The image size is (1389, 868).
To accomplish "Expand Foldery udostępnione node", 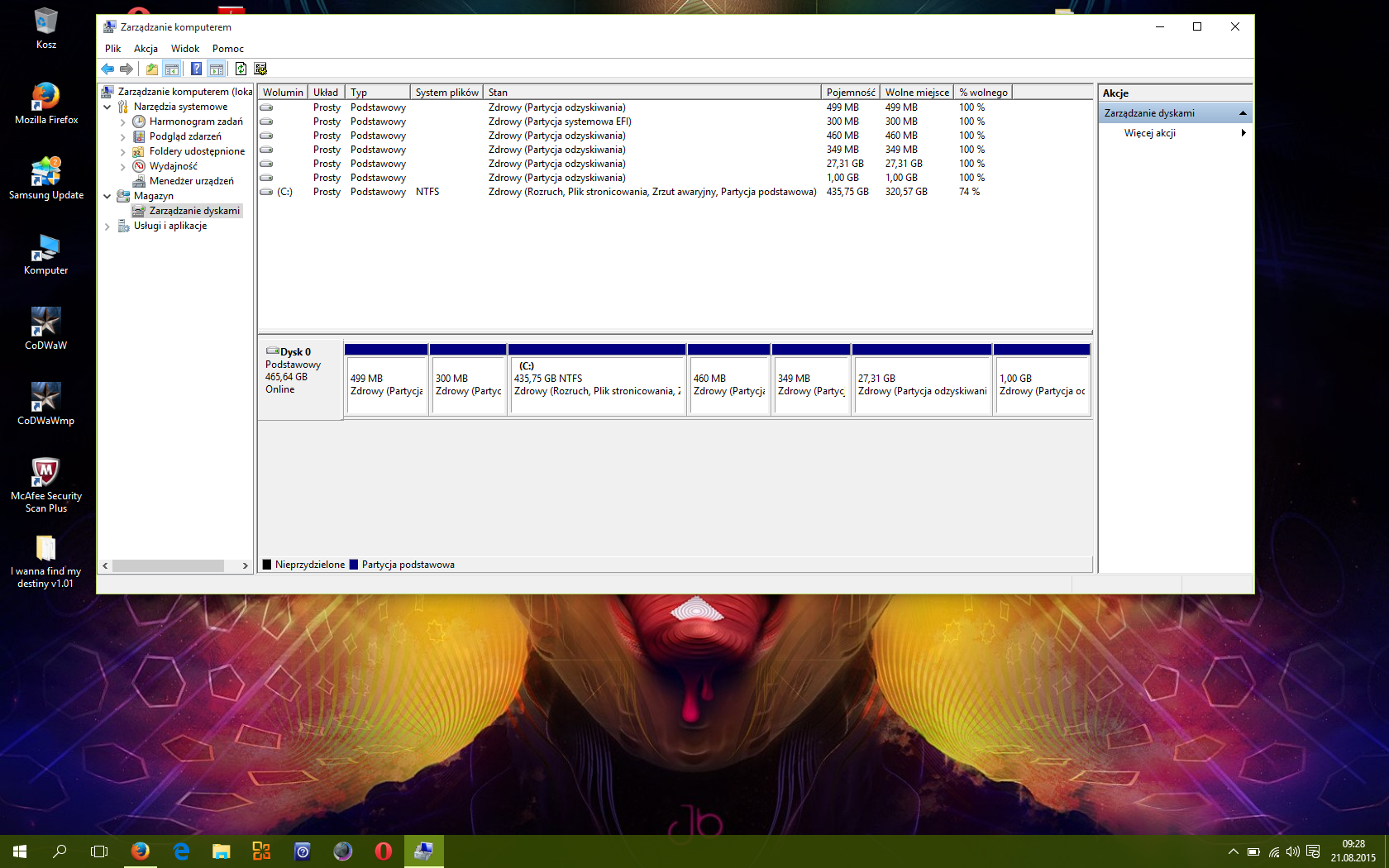I will click(x=123, y=151).
